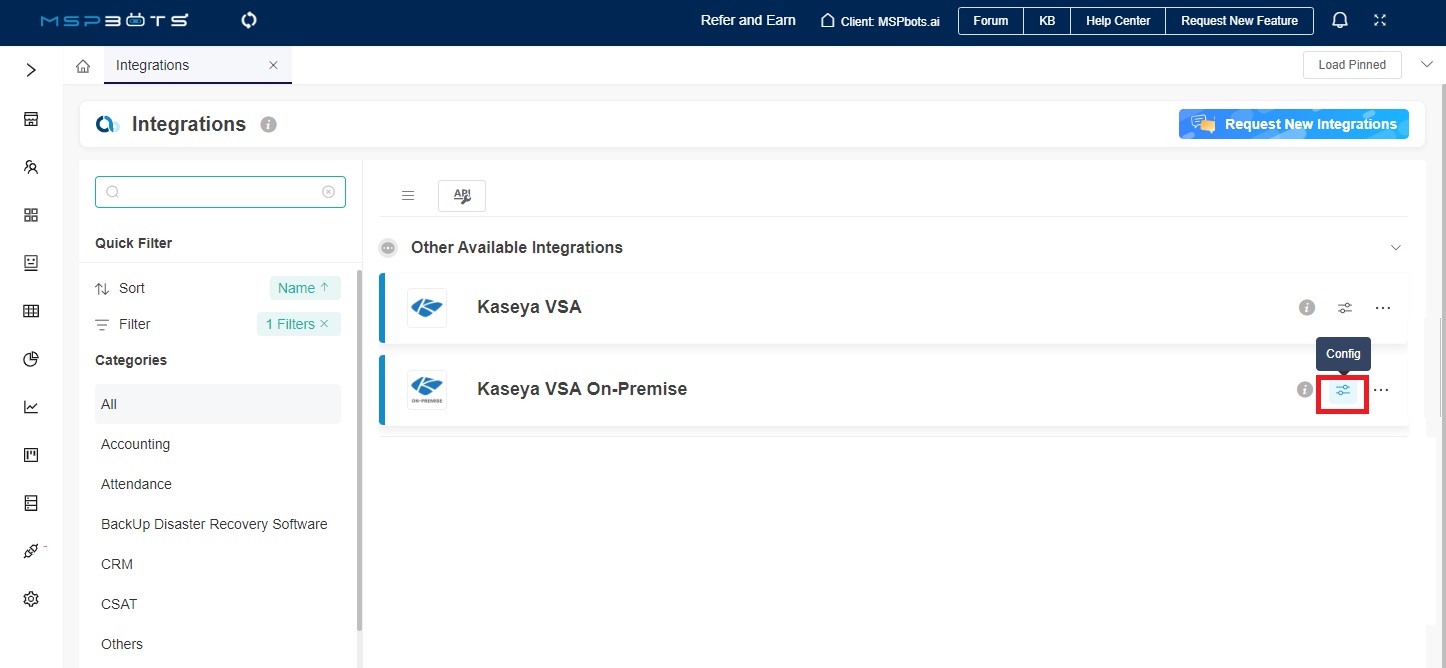The image size is (1446, 668).
Task: Click the categories panel scrollbar
Action: [360, 450]
